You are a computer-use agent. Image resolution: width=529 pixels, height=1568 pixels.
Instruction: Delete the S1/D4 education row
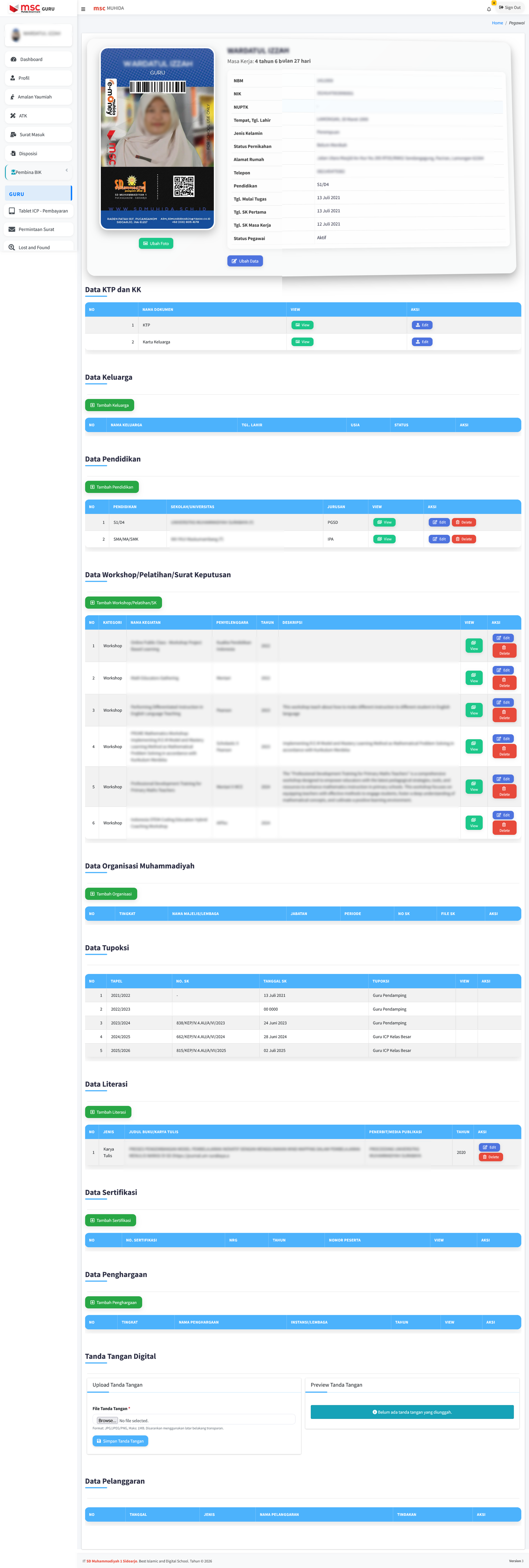click(x=464, y=522)
